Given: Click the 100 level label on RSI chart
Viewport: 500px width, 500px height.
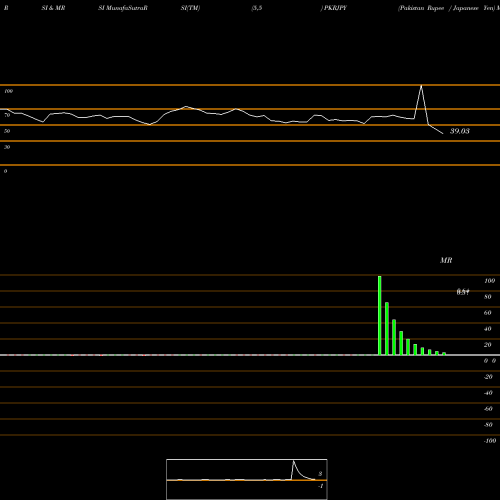Looking at the screenshot, I should click(x=8, y=91).
